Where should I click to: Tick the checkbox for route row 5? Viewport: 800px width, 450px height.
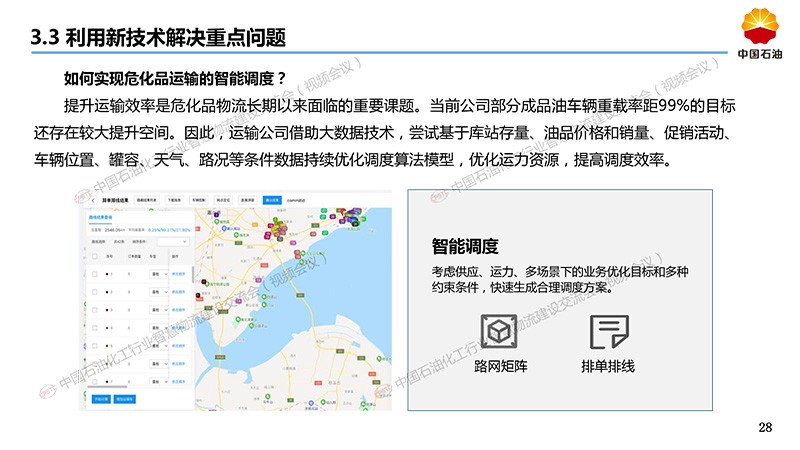pyautogui.click(x=94, y=346)
